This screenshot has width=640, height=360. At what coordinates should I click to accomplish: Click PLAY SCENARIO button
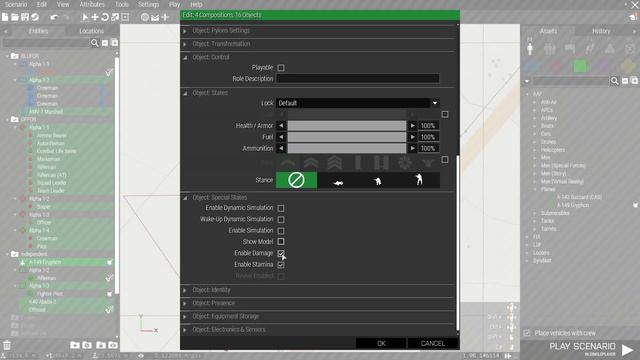click(x=590, y=348)
